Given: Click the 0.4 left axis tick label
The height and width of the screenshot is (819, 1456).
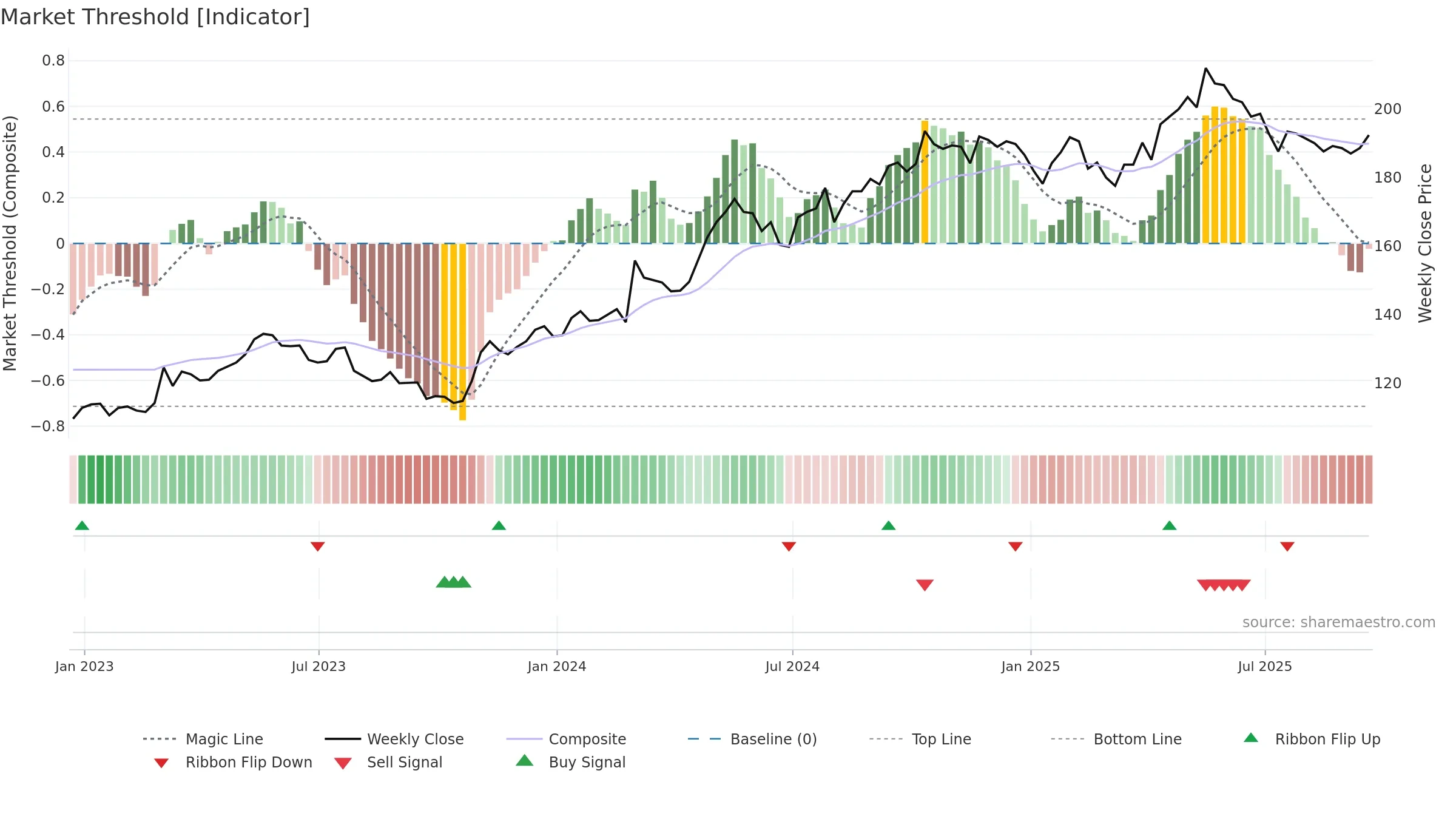Looking at the screenshot, I should [53, 152].
